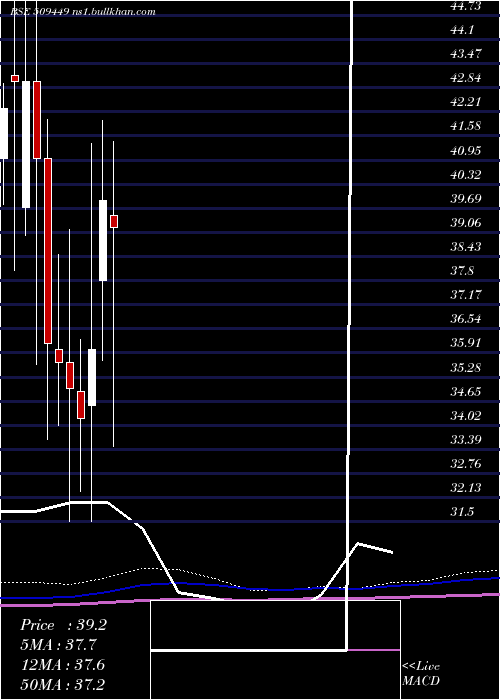Click the small red candle near 42.84
This screenshot has width=500, height=700.
(15, 79)
